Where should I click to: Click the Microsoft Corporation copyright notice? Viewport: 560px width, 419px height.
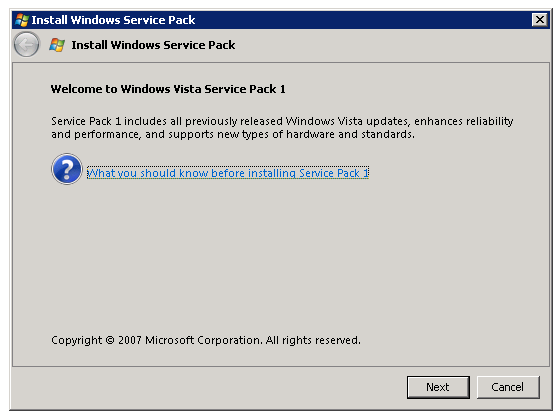tap(206, 340)
